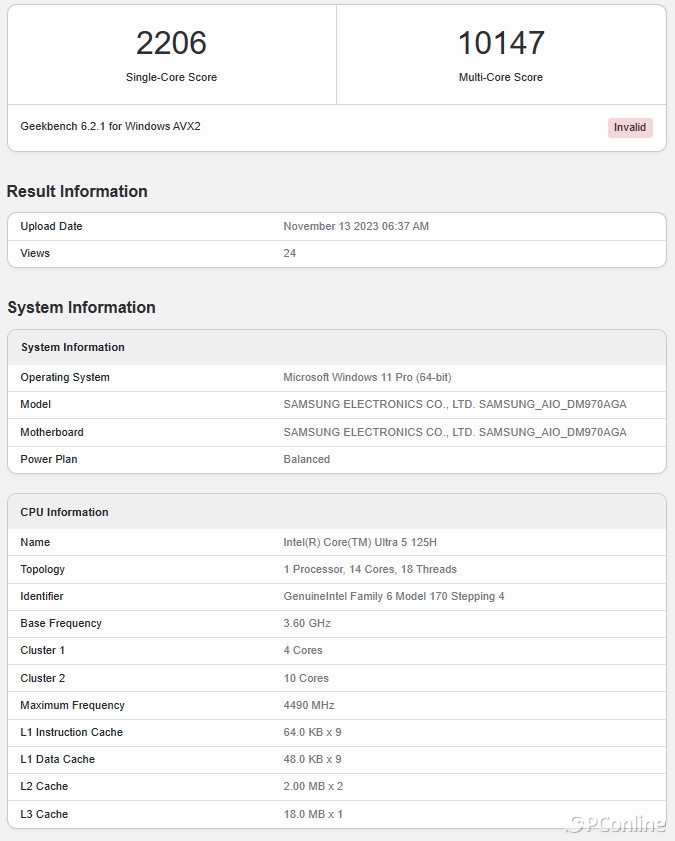Click the Invalid status badge

[x=630, y=128]
